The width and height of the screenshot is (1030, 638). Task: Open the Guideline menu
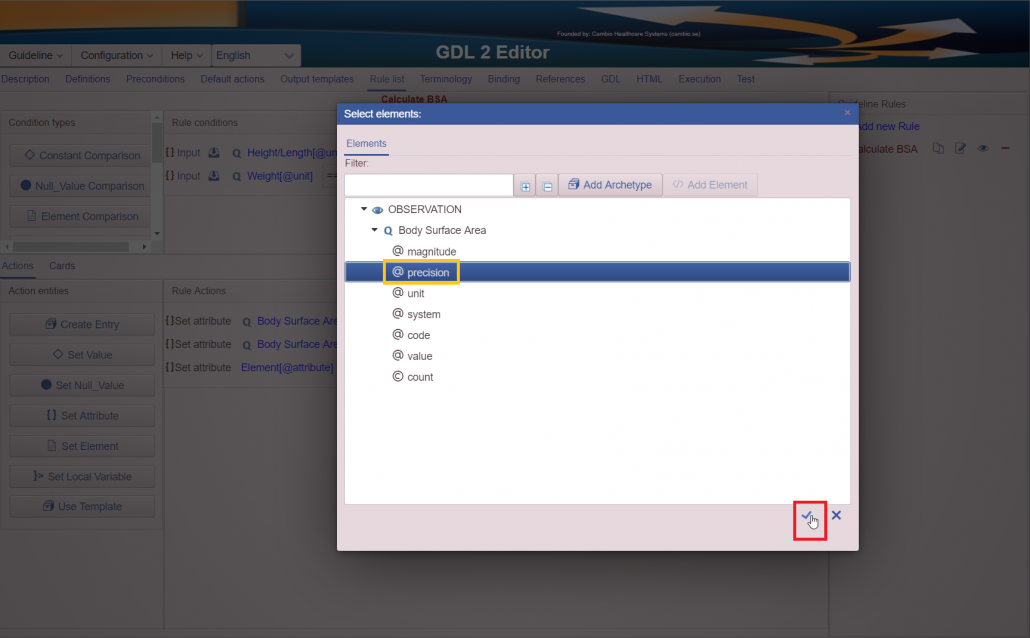pyautogui.click(x=36, y=56)
